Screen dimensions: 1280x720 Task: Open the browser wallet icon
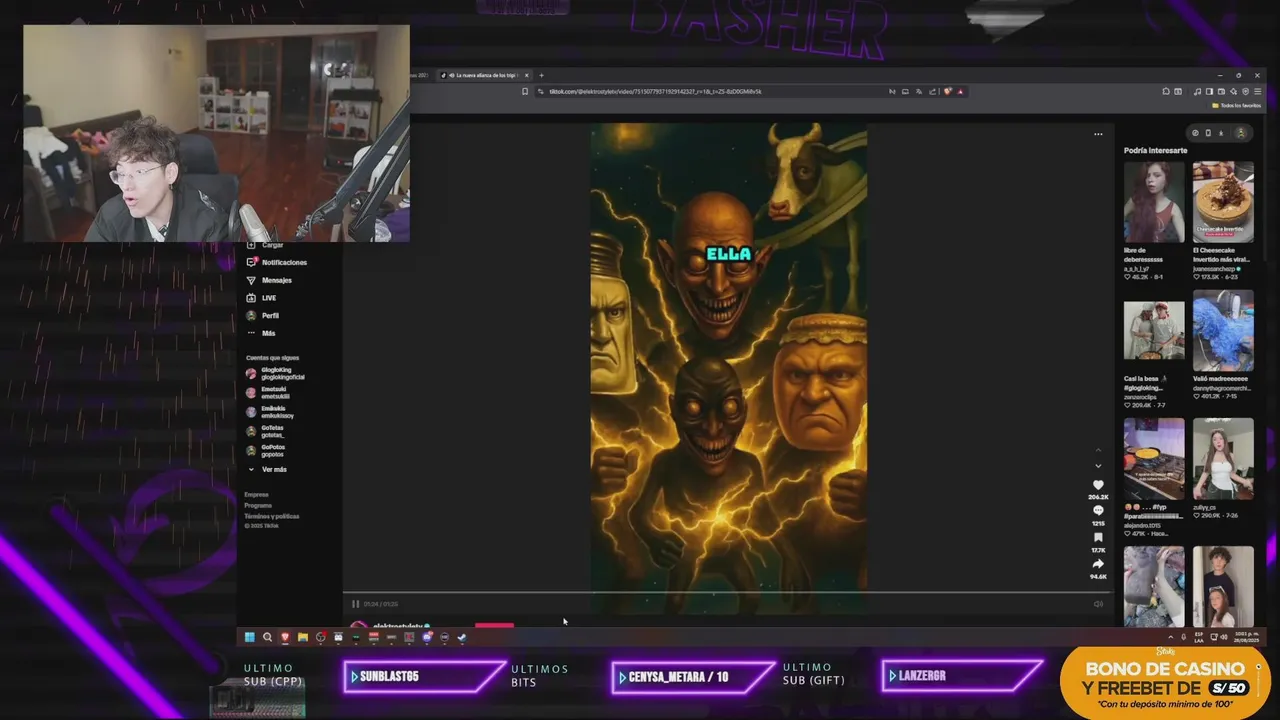(x=1221, y=92)
